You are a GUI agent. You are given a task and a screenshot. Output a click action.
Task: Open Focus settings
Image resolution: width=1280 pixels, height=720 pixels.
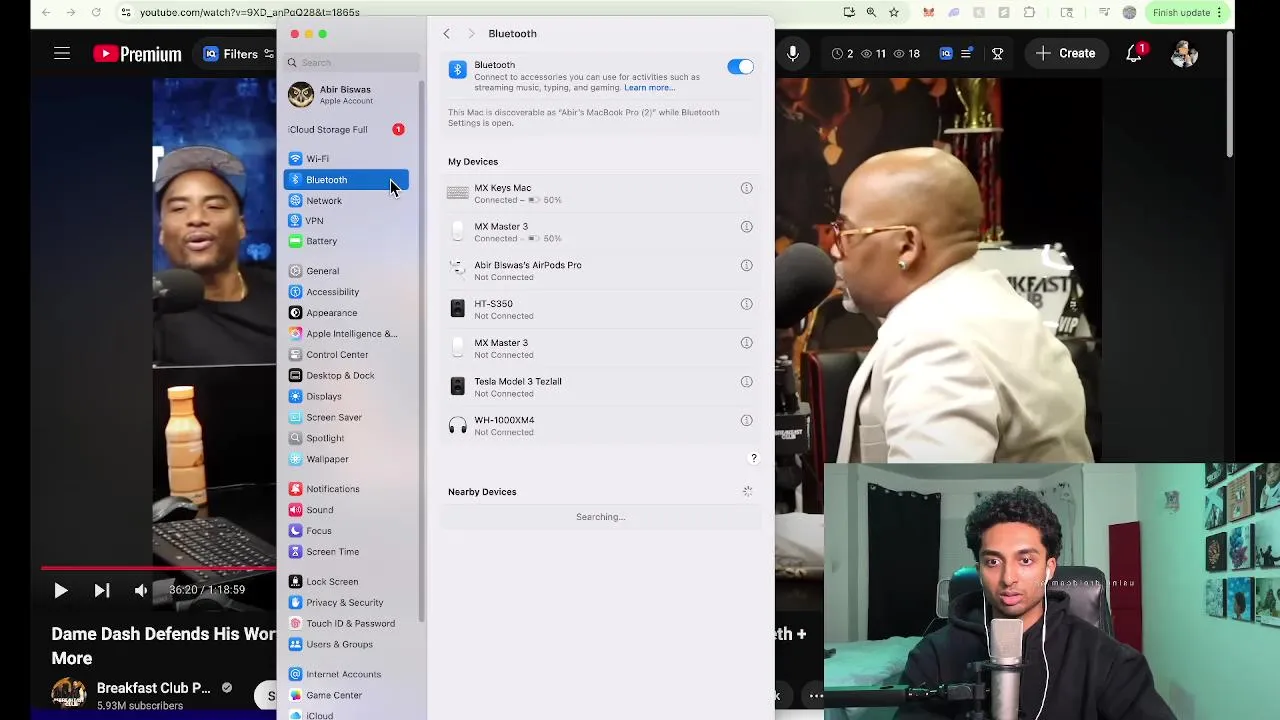click(x=346, y=531)
